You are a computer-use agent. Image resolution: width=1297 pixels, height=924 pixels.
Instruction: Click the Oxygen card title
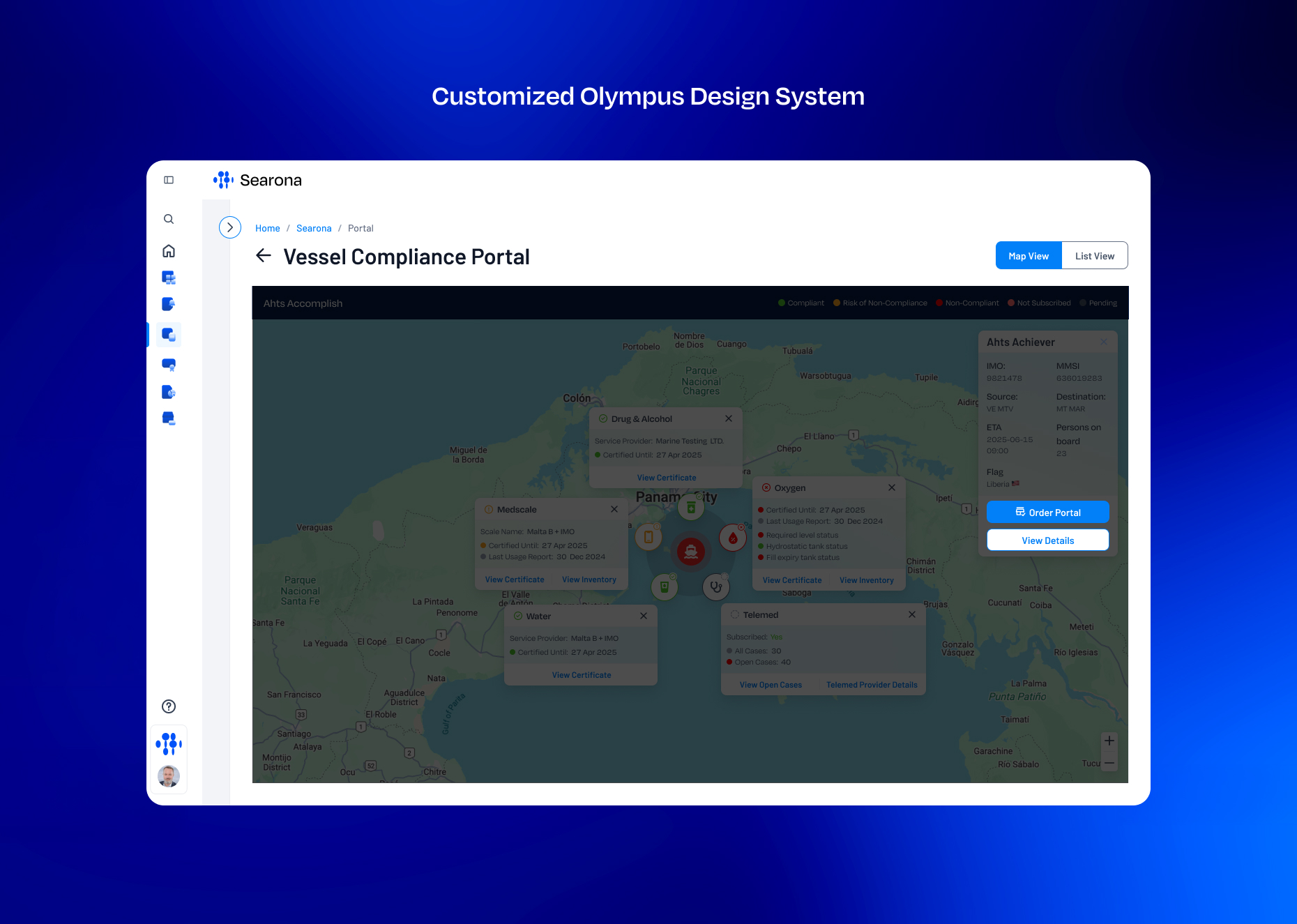(789, 487)
